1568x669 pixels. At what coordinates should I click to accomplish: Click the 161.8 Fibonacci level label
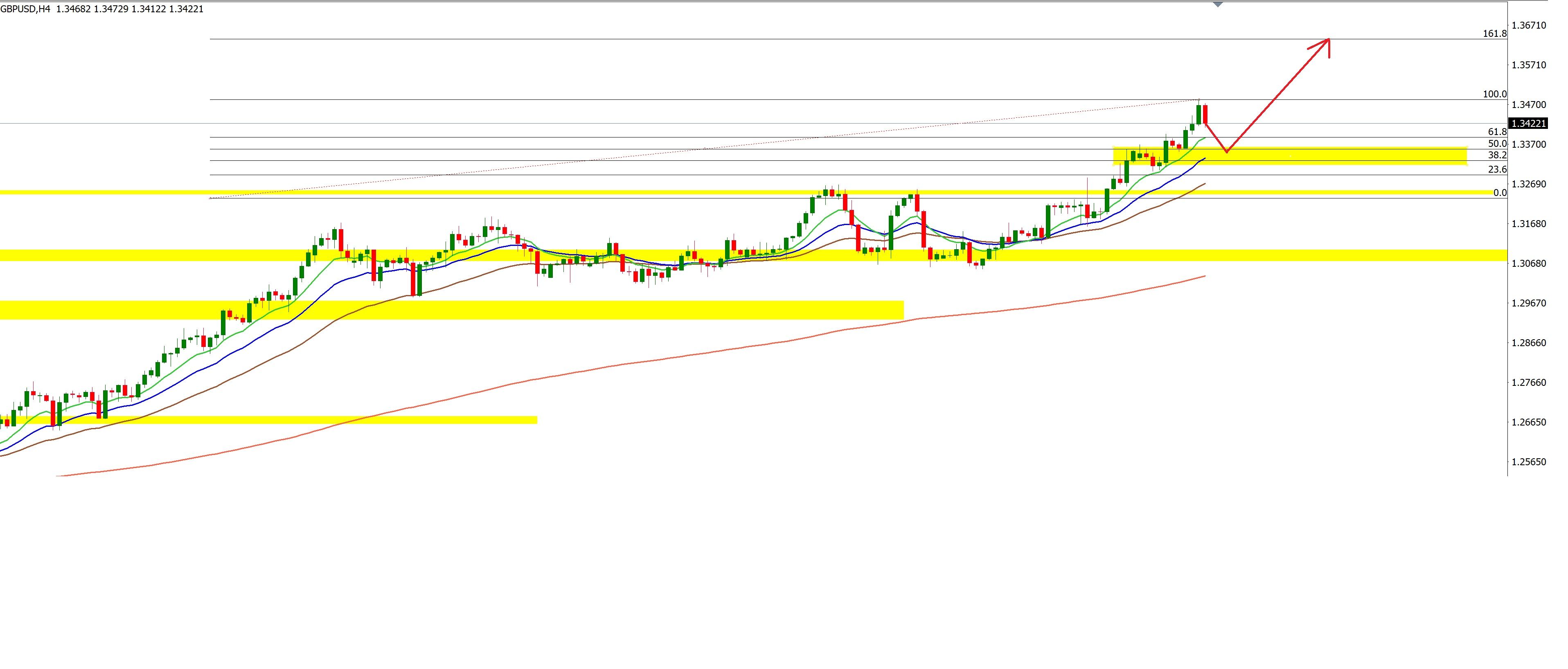pyautogui.click(x=1494, y=34)
